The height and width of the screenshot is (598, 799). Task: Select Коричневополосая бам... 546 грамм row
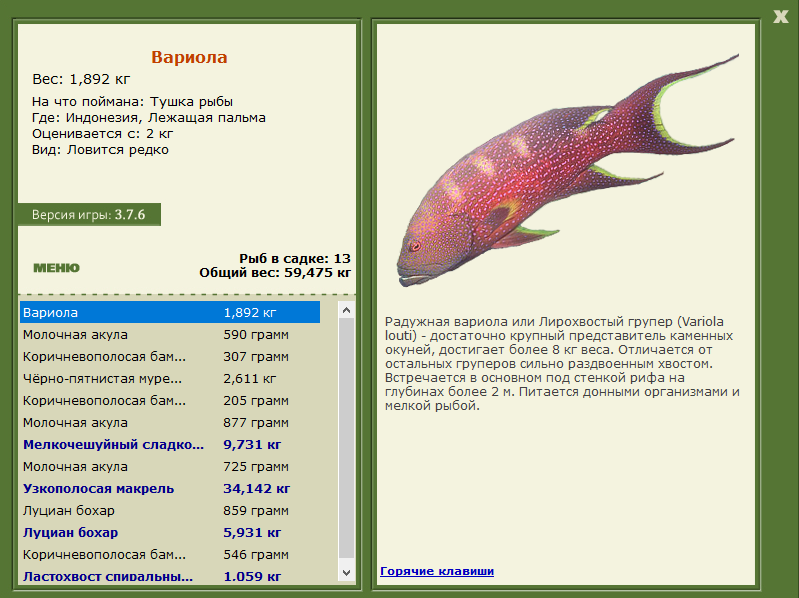(170, 554)
